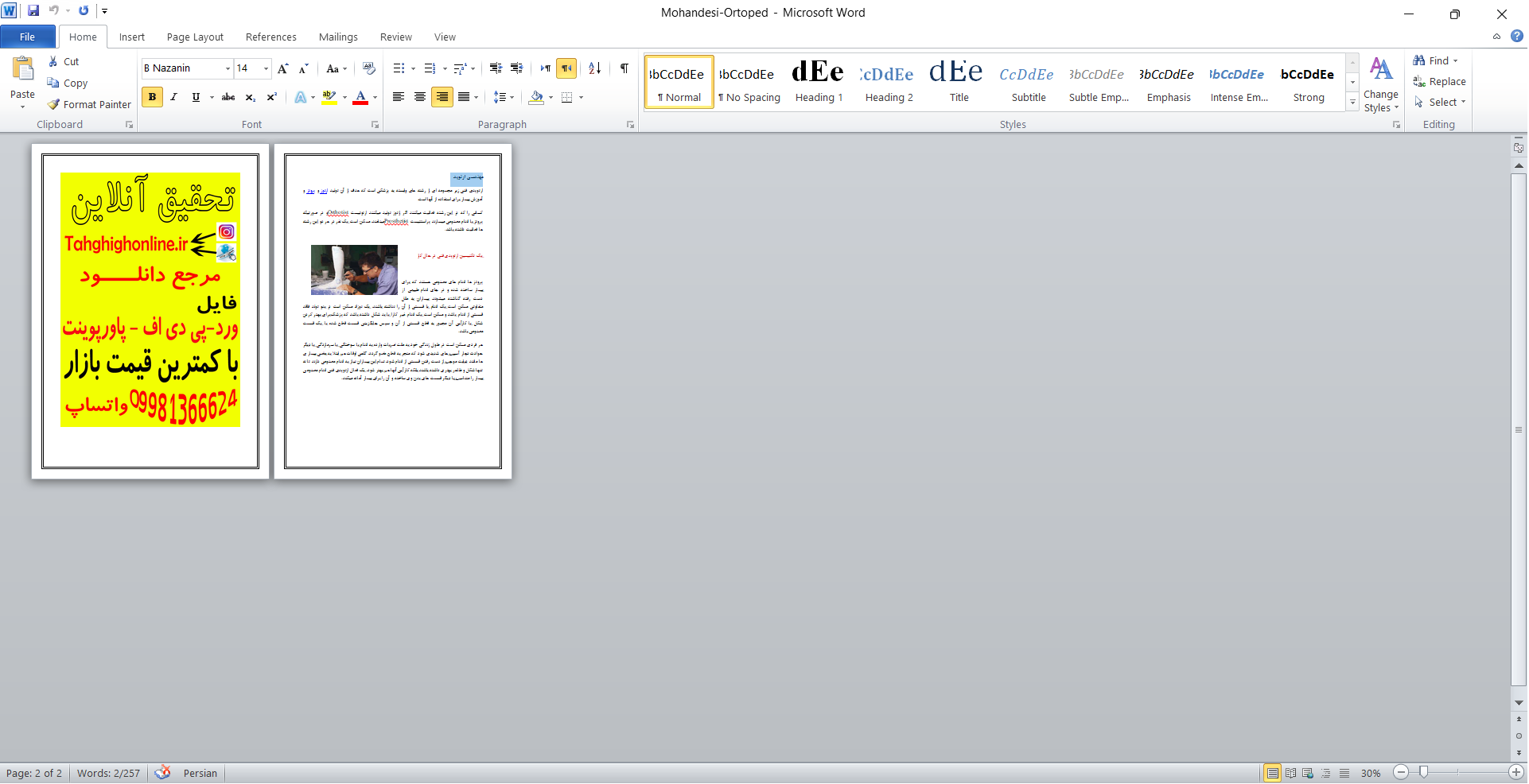Toggle Underline formatting

tap(196, 97)
